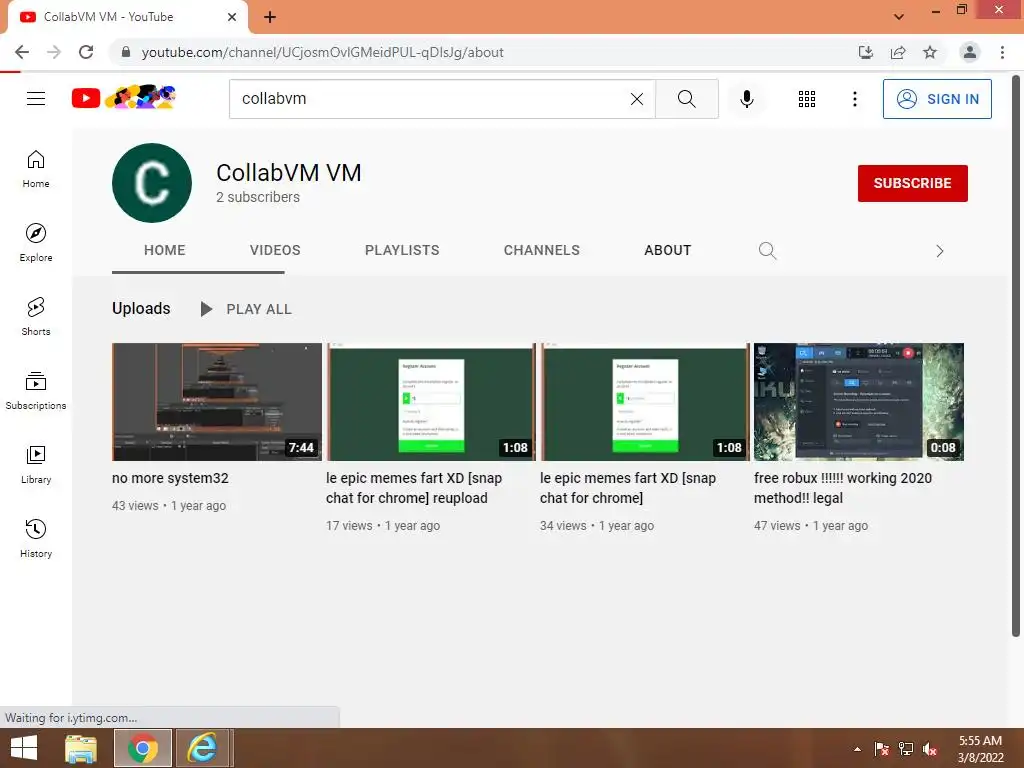Switch to the CHANNELS tab
The image size is (1024, 768).
pos(541,250)
